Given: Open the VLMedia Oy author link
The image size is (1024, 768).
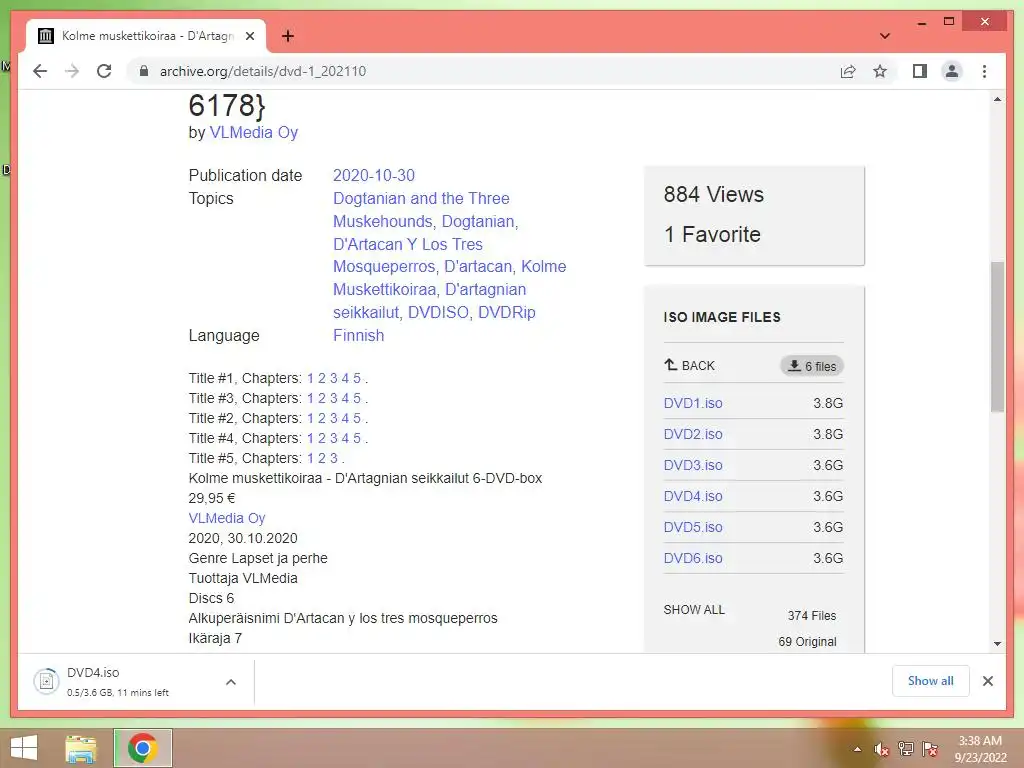Looking at the screenshot, I should [253, 132].
